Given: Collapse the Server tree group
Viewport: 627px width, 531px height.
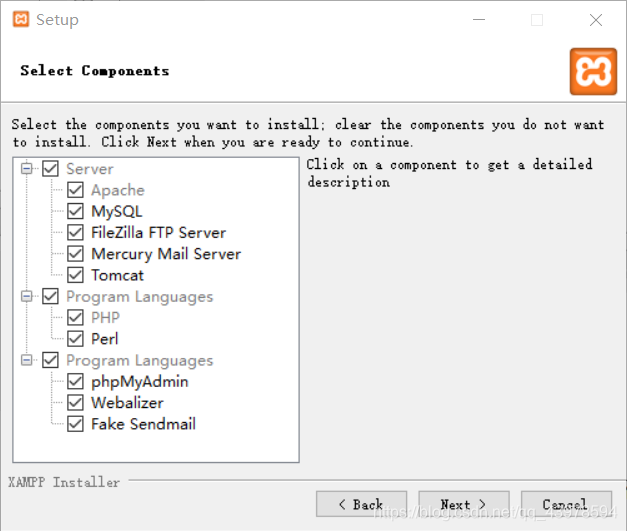Looking at the screenshot, I should point(26,169).
